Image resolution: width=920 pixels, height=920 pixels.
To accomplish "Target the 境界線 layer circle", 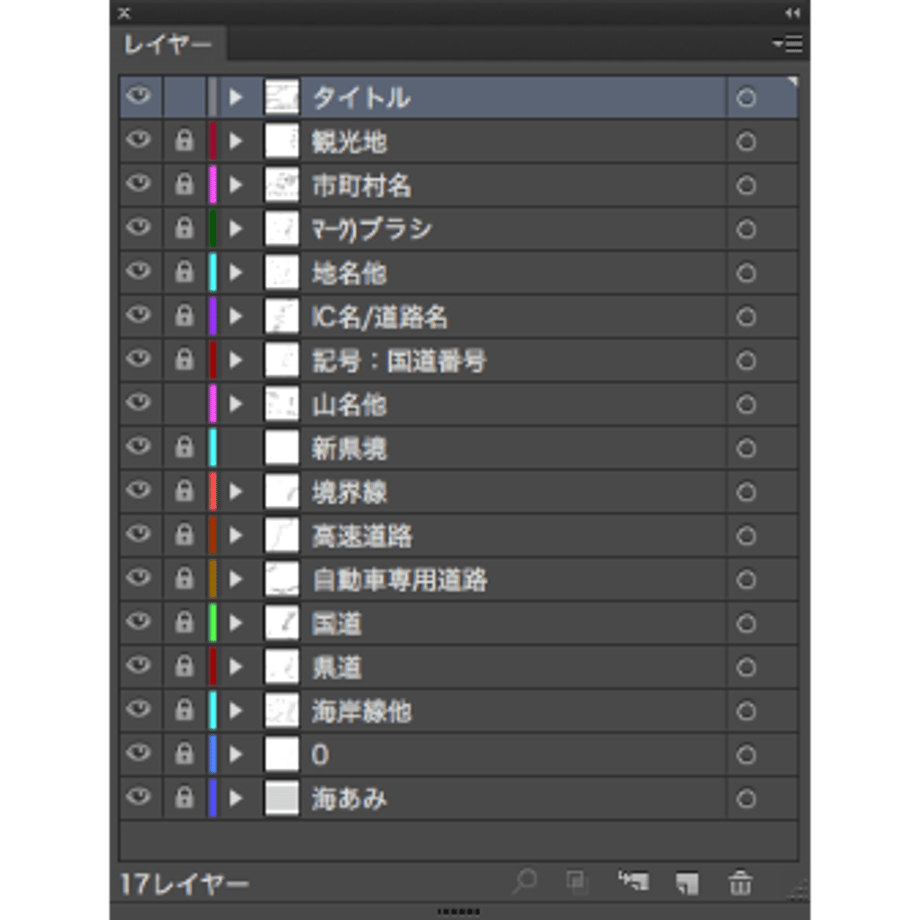I will (746, 492).
